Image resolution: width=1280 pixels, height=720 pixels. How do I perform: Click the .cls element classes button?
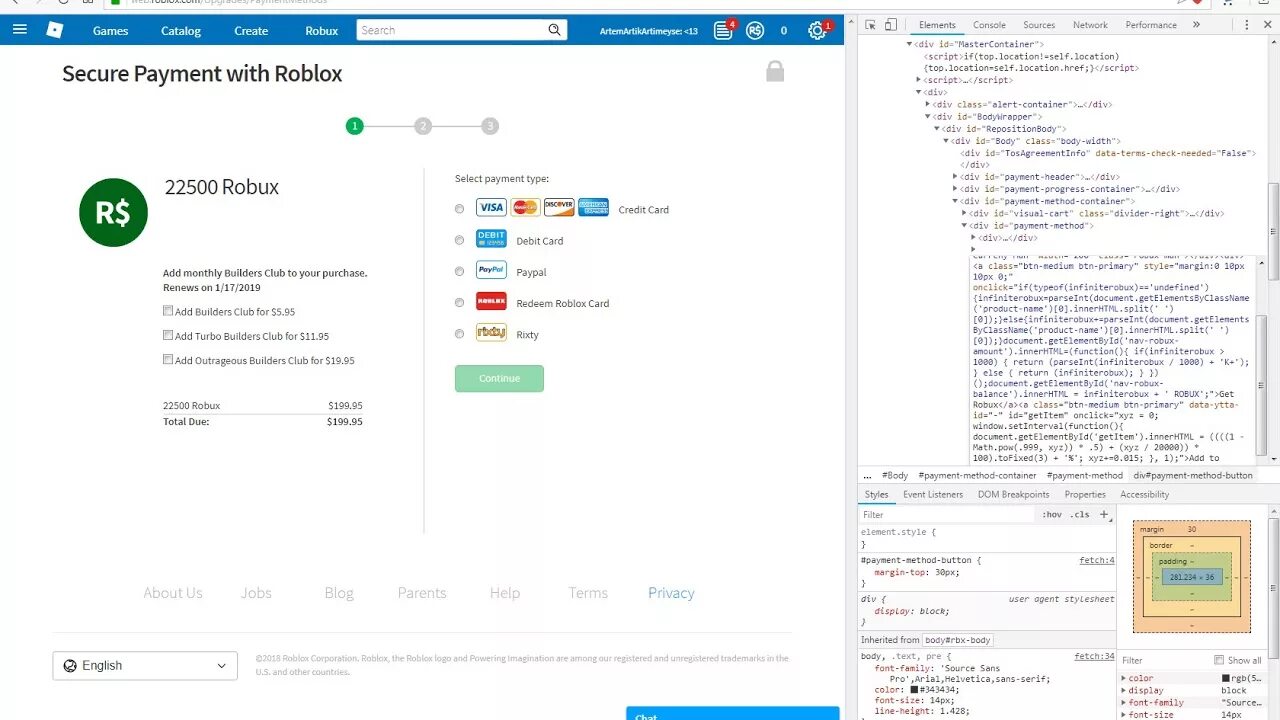pyautogui.click(x=1080, y=514)
